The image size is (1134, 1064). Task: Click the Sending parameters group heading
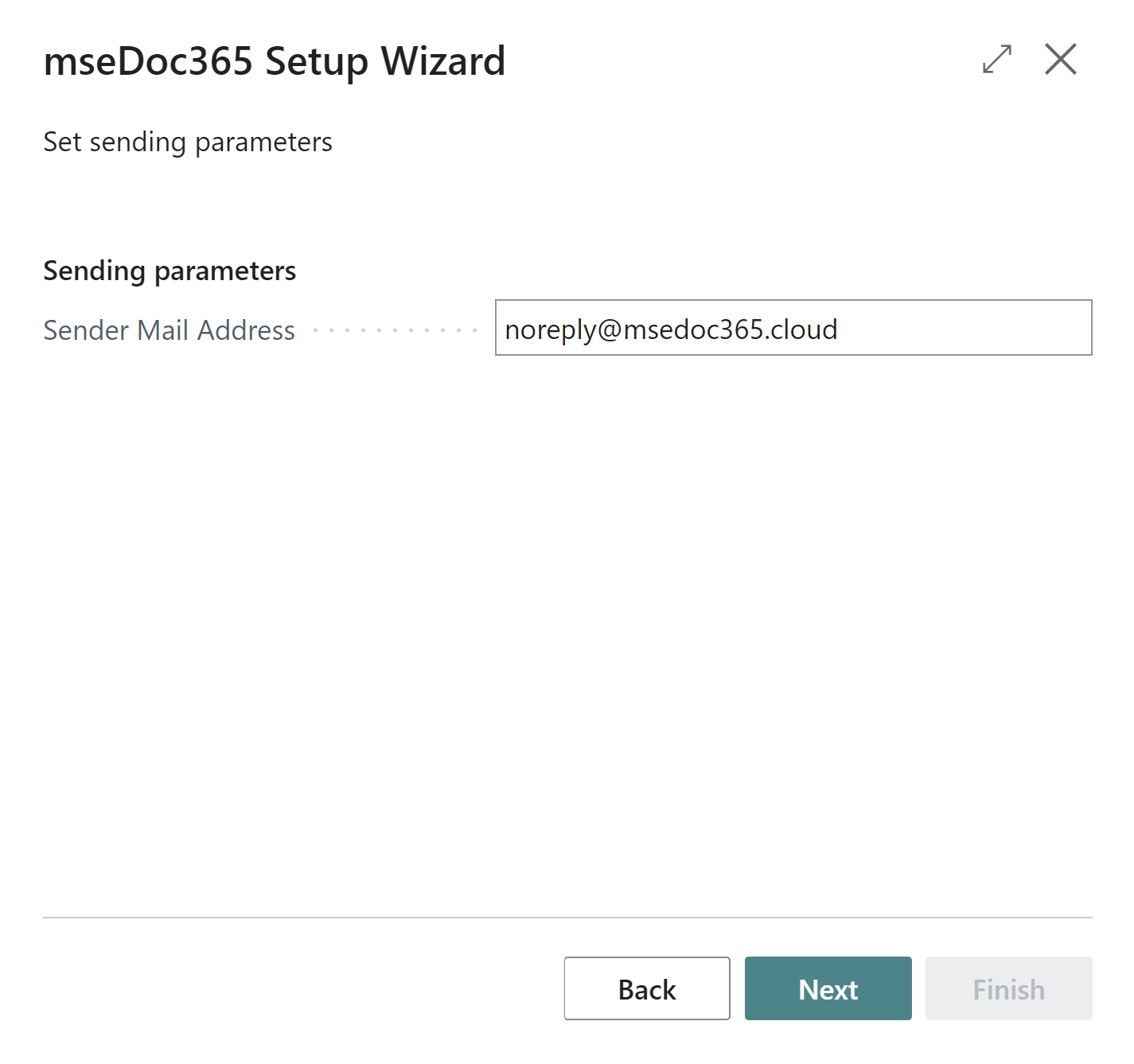[x=170, y=271]
